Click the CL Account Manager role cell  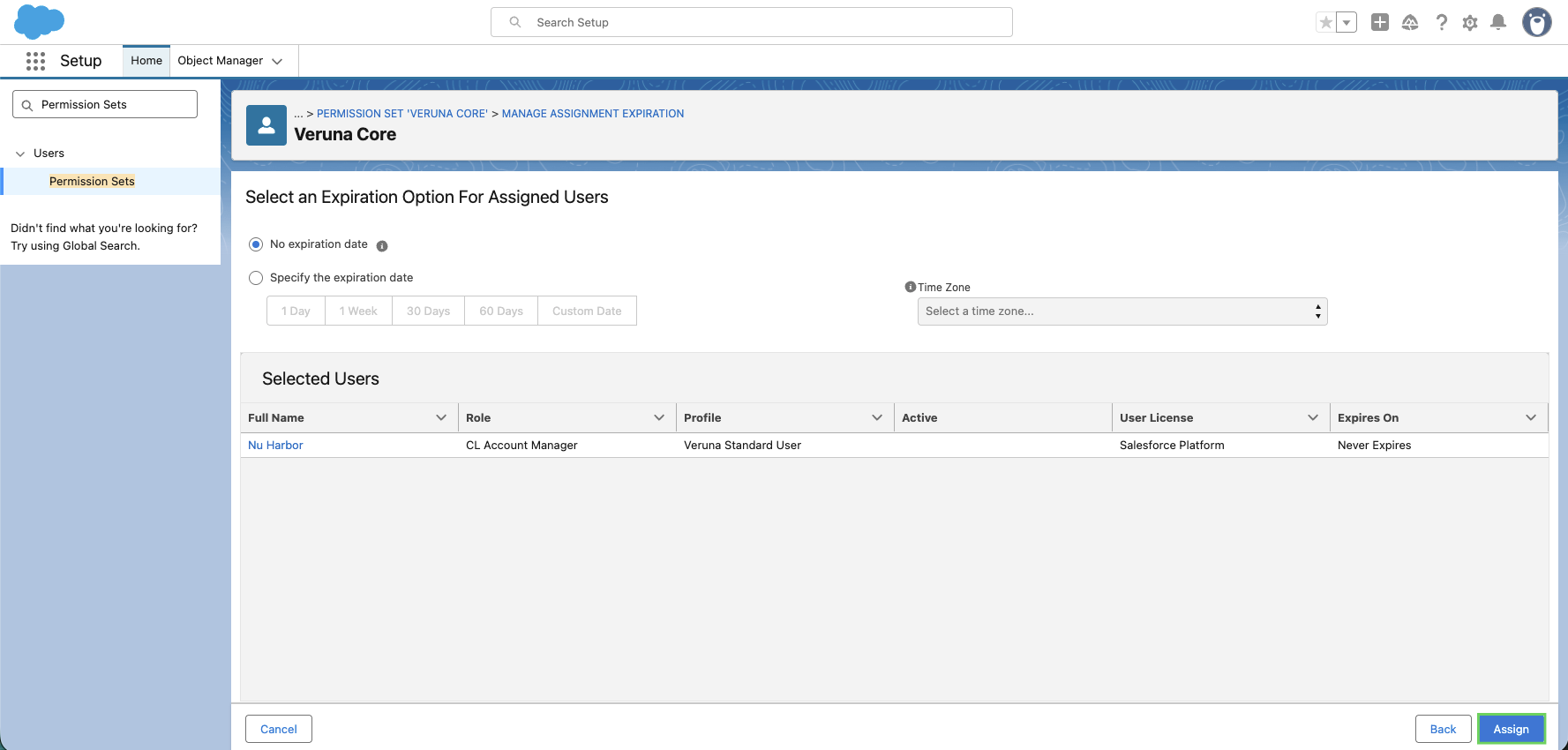(521, 446)
